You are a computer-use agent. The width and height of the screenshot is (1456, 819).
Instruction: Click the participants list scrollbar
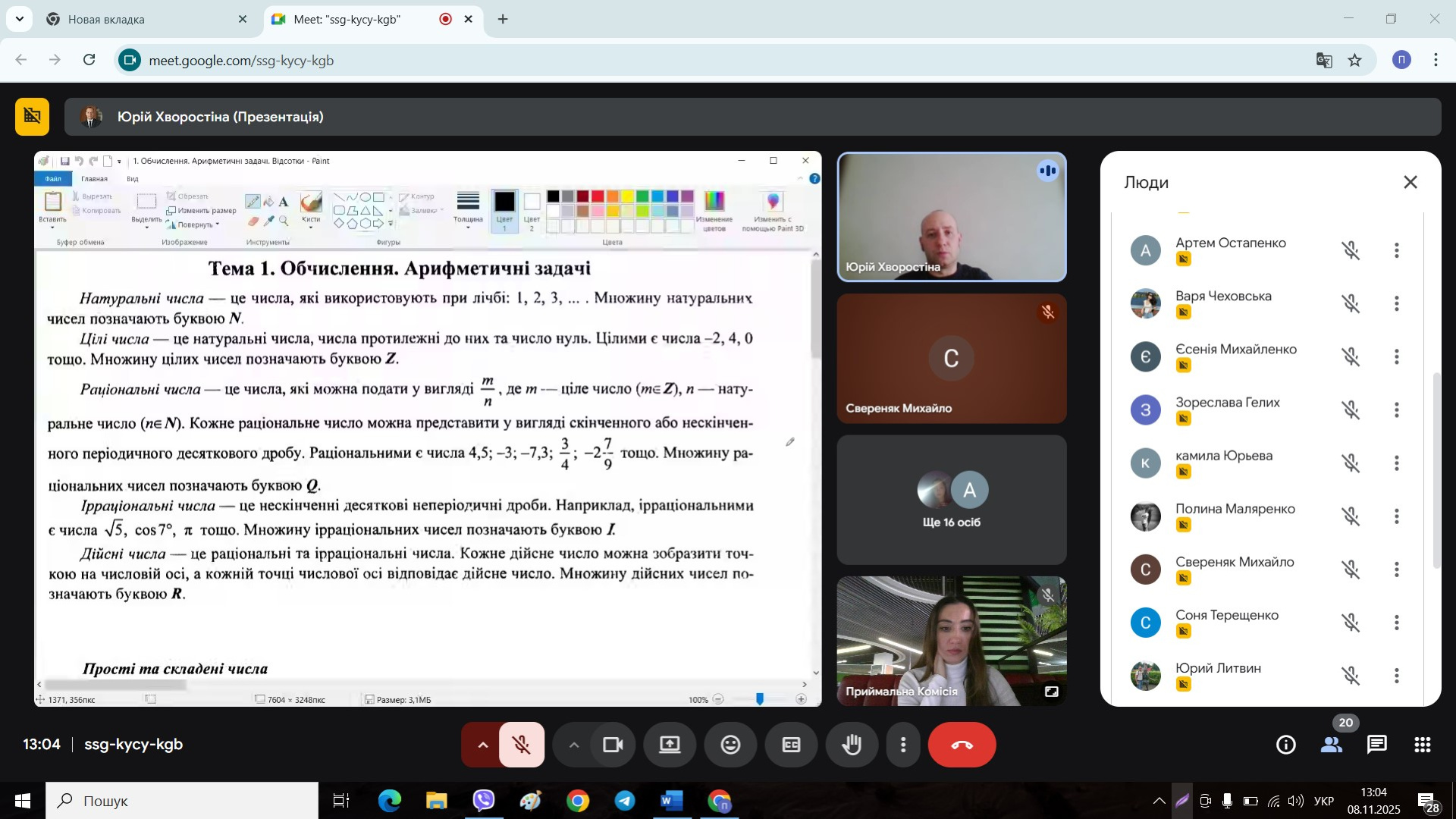(1436, 470)
